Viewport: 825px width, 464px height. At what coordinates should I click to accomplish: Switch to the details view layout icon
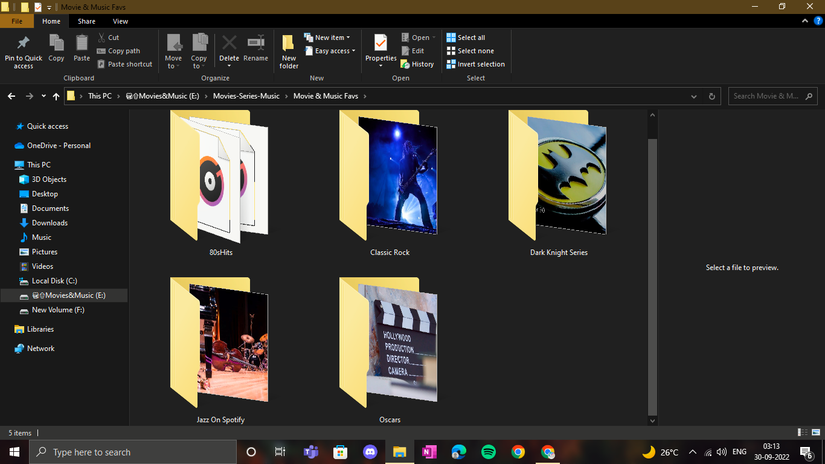tap(802, 432)
